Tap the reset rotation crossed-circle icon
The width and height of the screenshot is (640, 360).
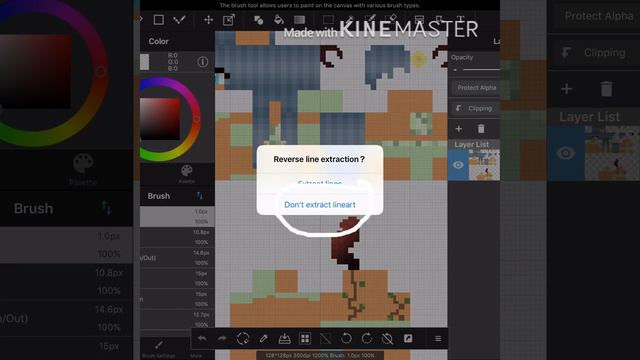tap(387, 338)
